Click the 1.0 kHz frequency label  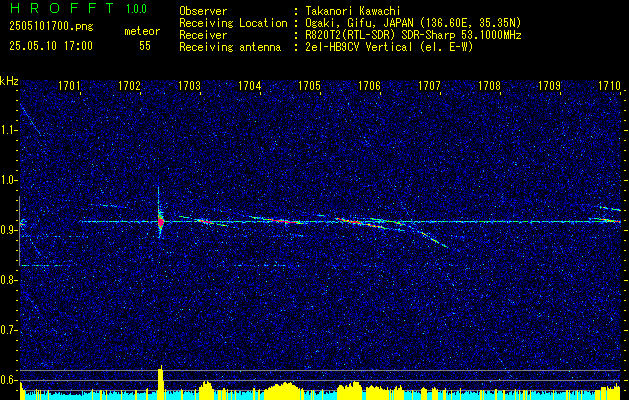click(x=9, y=180)
